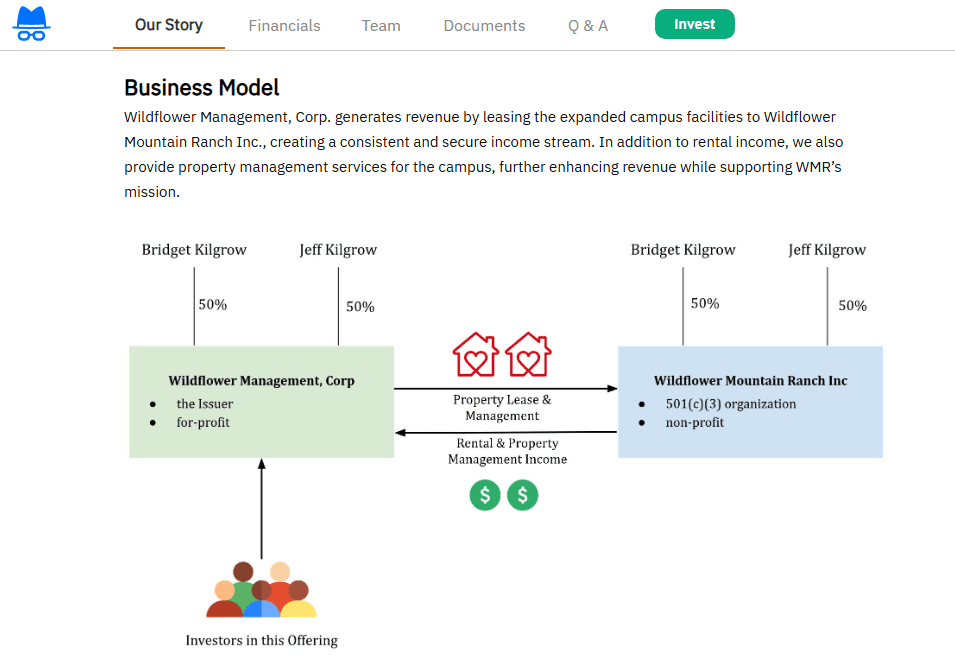Click the Property Lease & Management label

[x=502, y=407]
